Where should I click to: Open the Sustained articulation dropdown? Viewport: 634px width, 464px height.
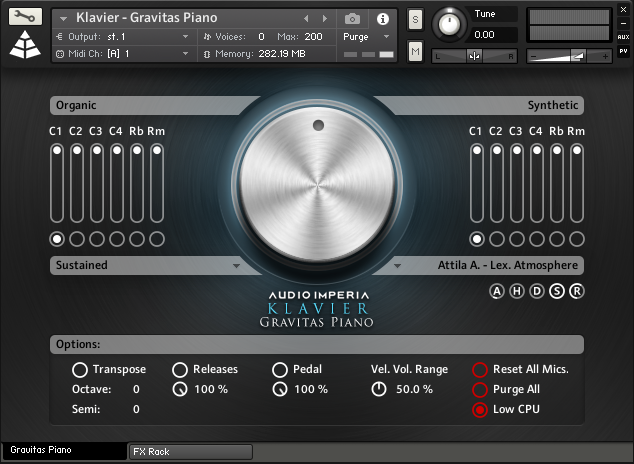[237, 266]
